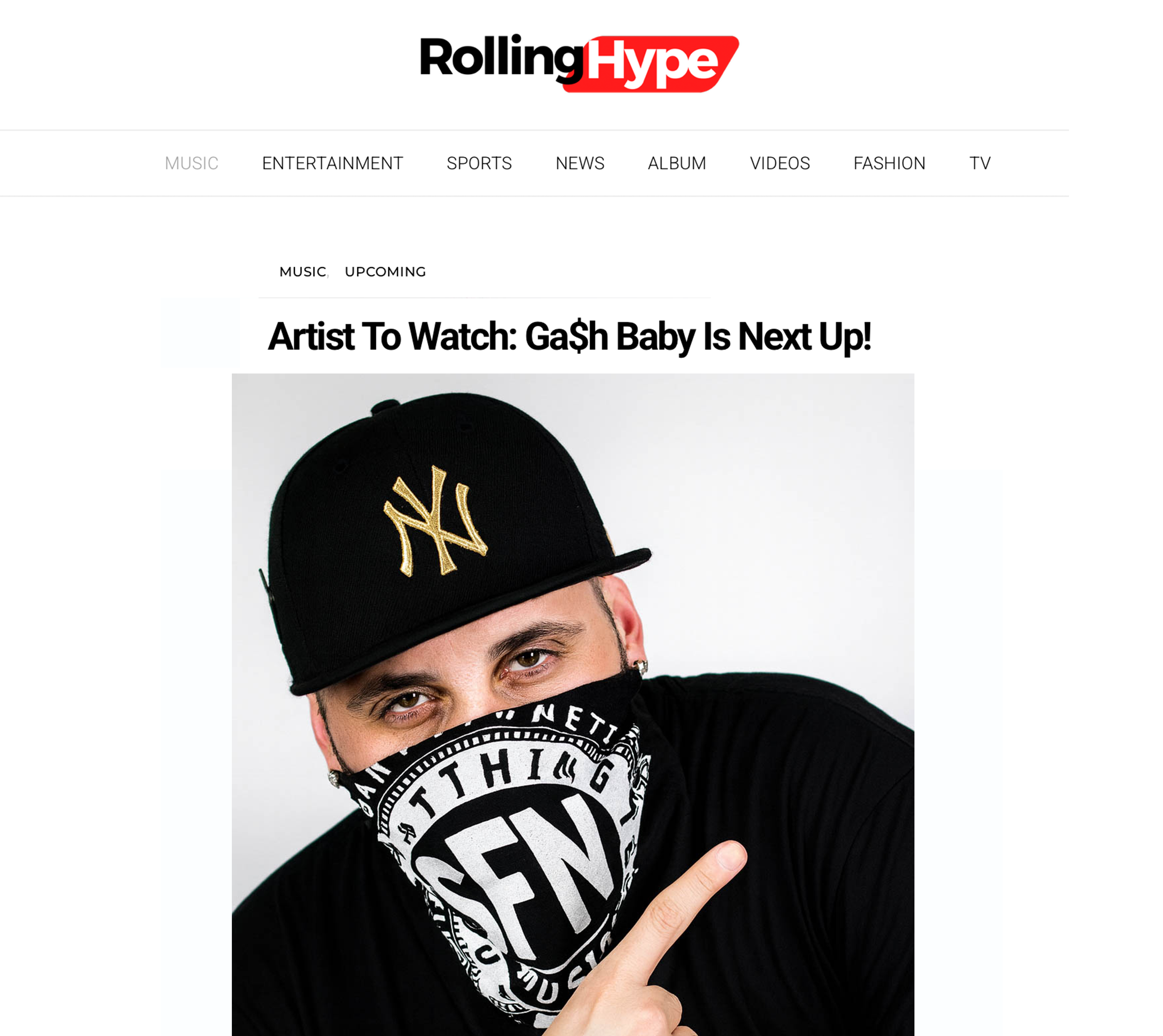Screen dimensions: 1163x1036
Task: Click the UPCOMING category tag link
Action: [x=385, y=271]
